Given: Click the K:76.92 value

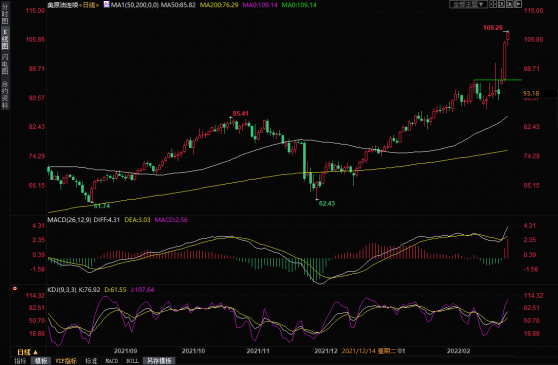Looking at the screenshot, I should pyautogui.click(x=89, y=290).
